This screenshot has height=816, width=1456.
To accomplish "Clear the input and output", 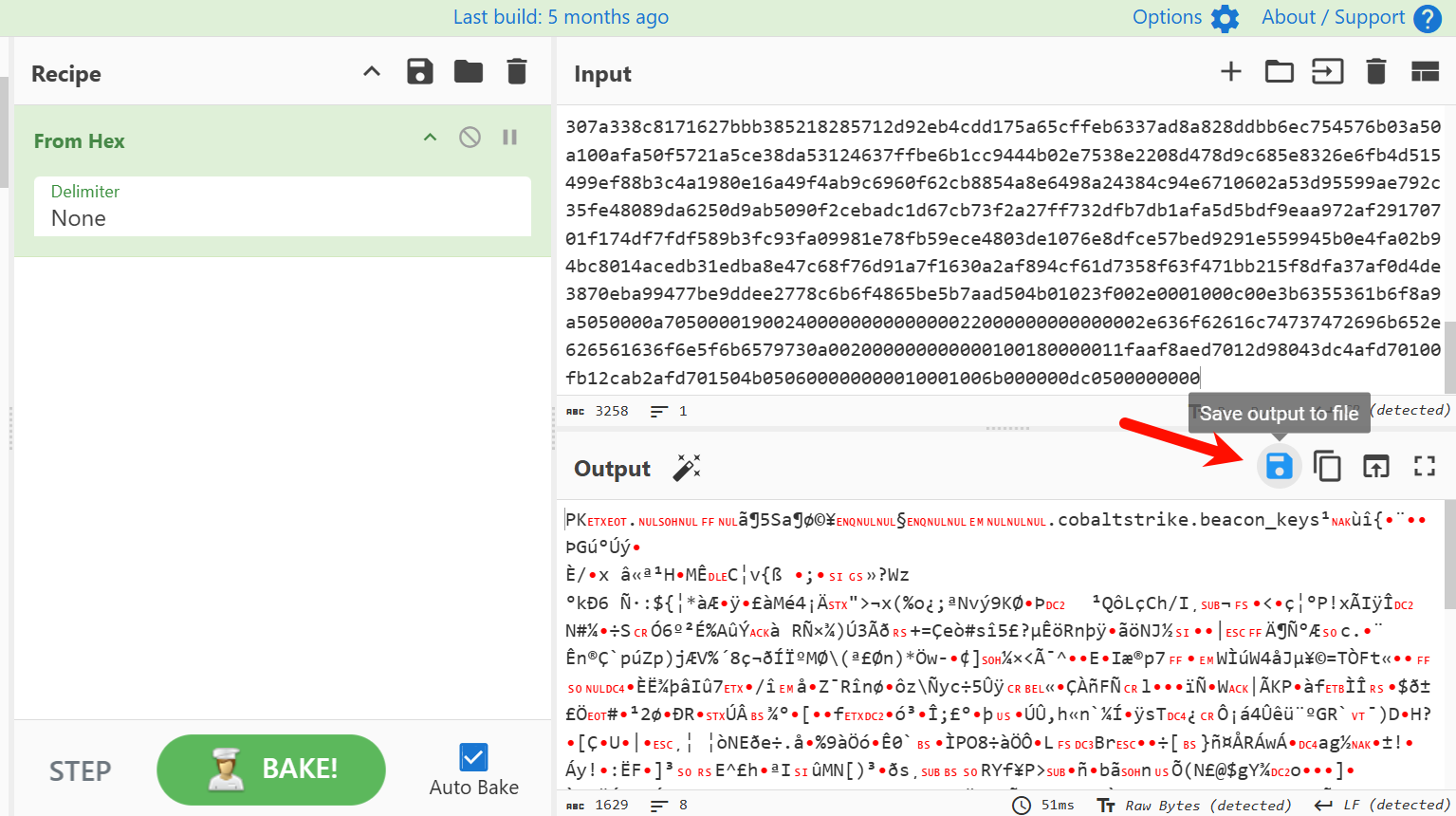I will (x=1375, y=72).
